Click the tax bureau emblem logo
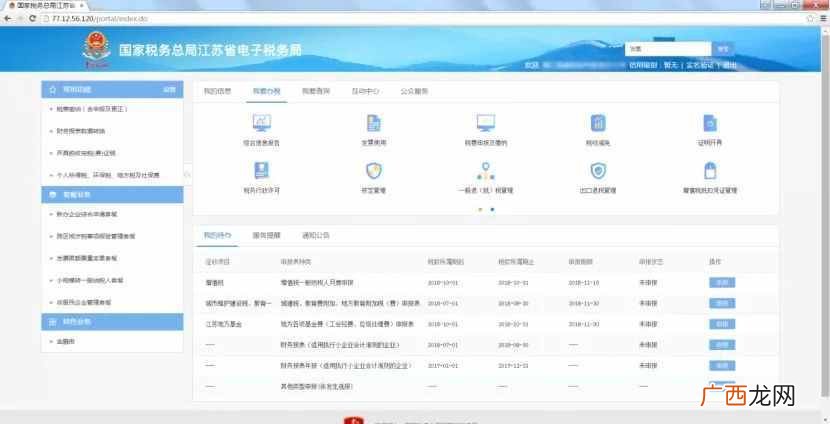830x424 pixels. click(96, 49)
